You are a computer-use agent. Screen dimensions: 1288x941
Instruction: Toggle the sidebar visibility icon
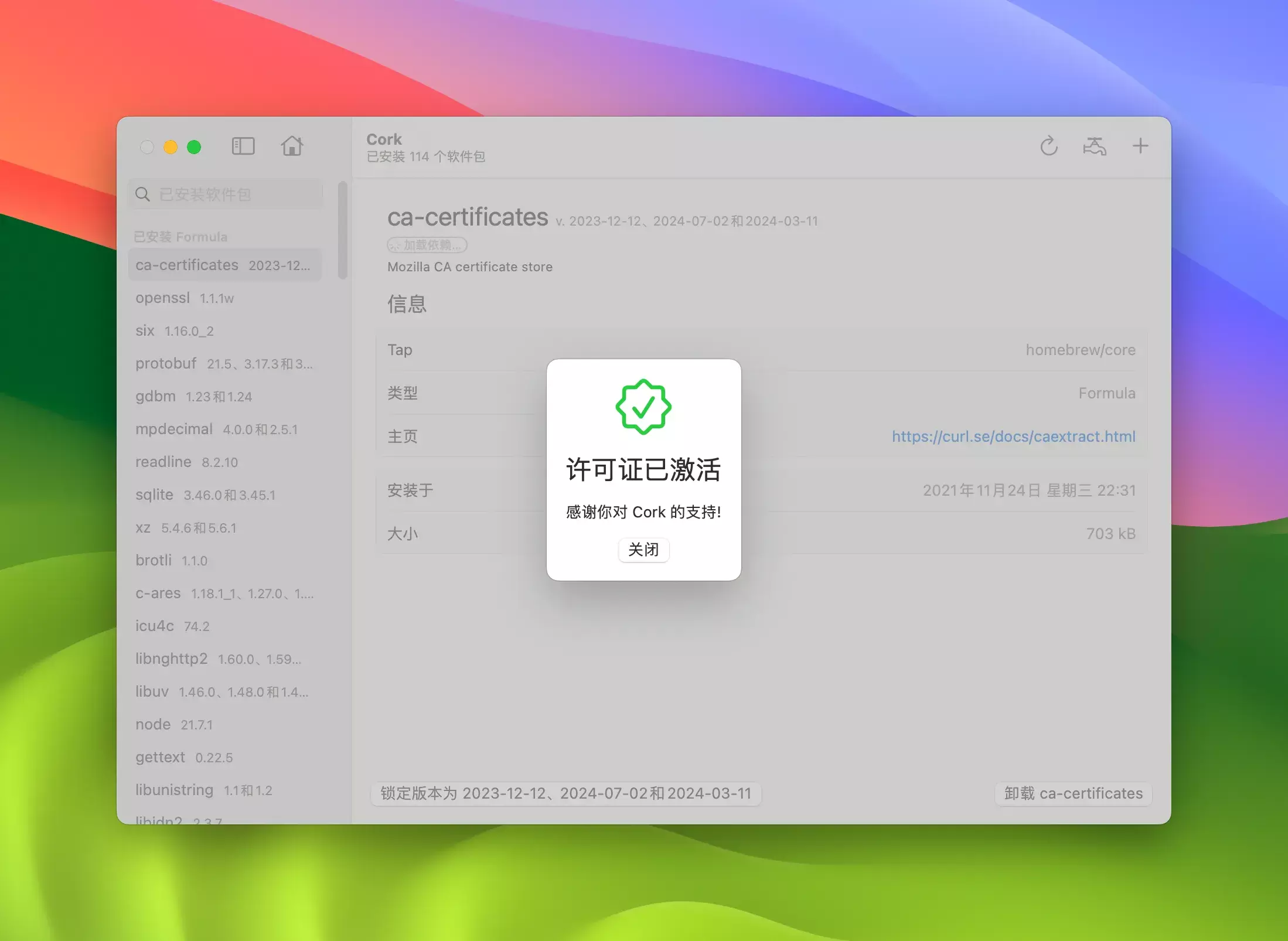pyautogui.click(x=243, y=146)
